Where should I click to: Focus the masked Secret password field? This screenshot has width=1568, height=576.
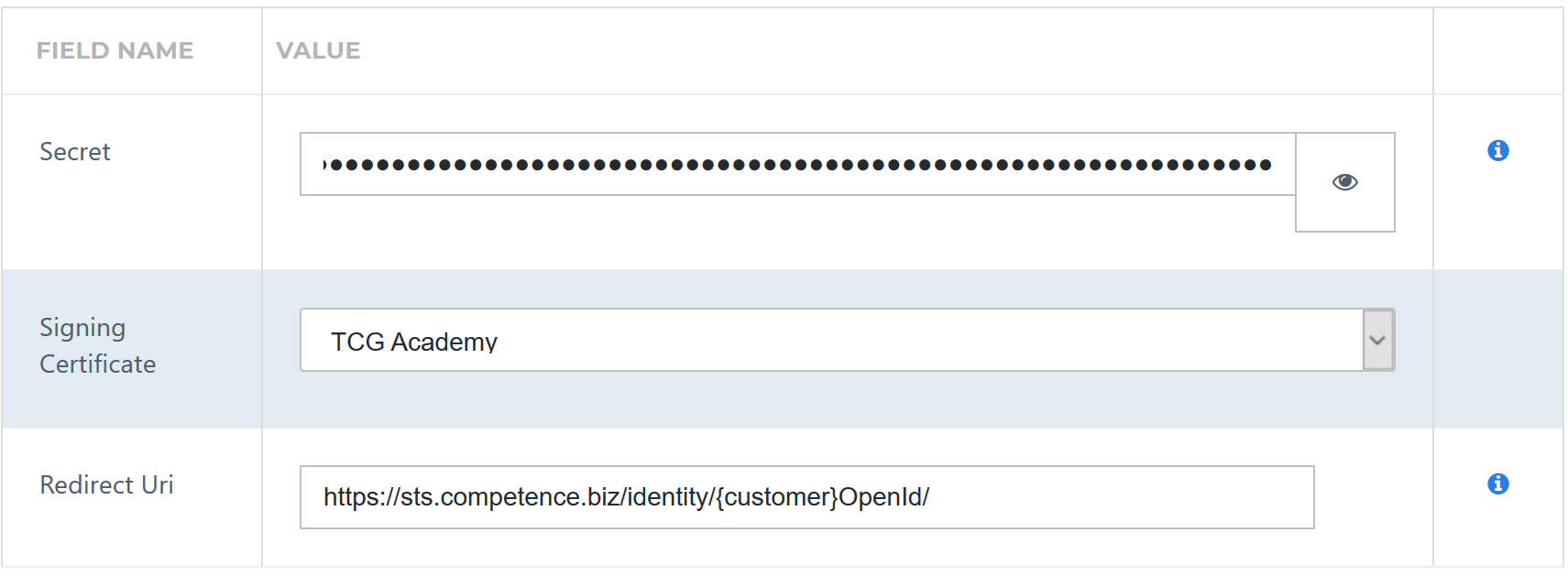[797, 164]
